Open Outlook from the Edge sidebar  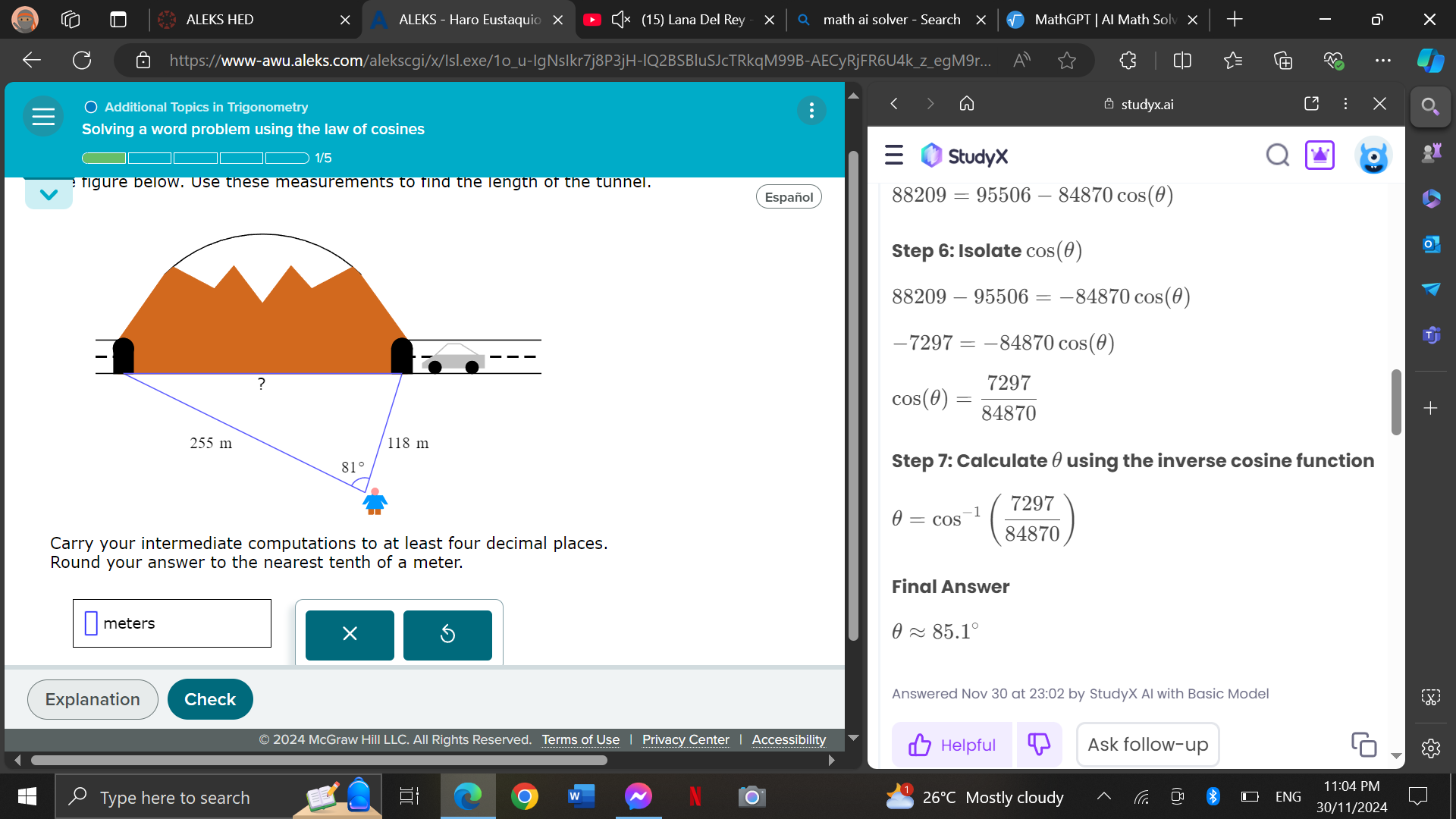1431,244
